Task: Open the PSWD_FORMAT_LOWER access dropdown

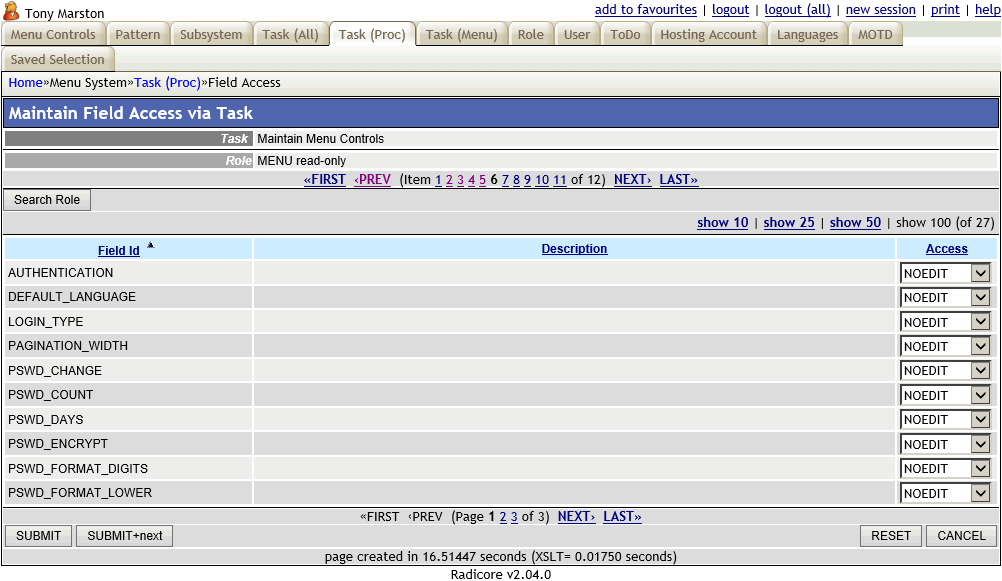Action: click(945, 492)
